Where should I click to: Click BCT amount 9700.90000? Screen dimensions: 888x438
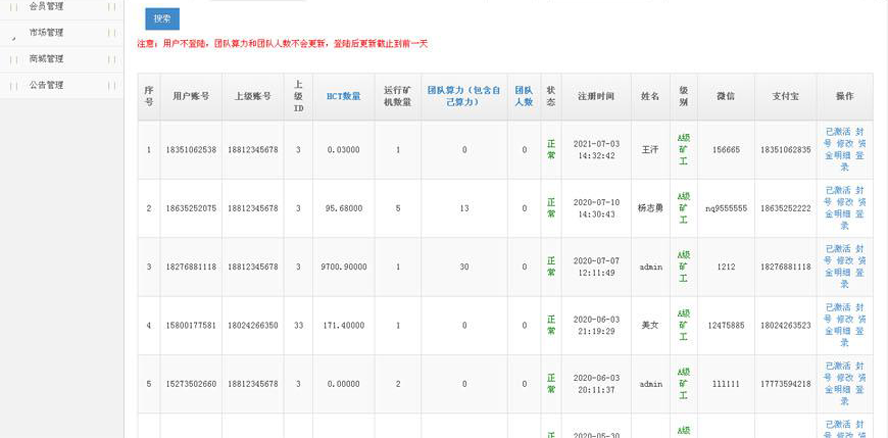coord(343,267)
